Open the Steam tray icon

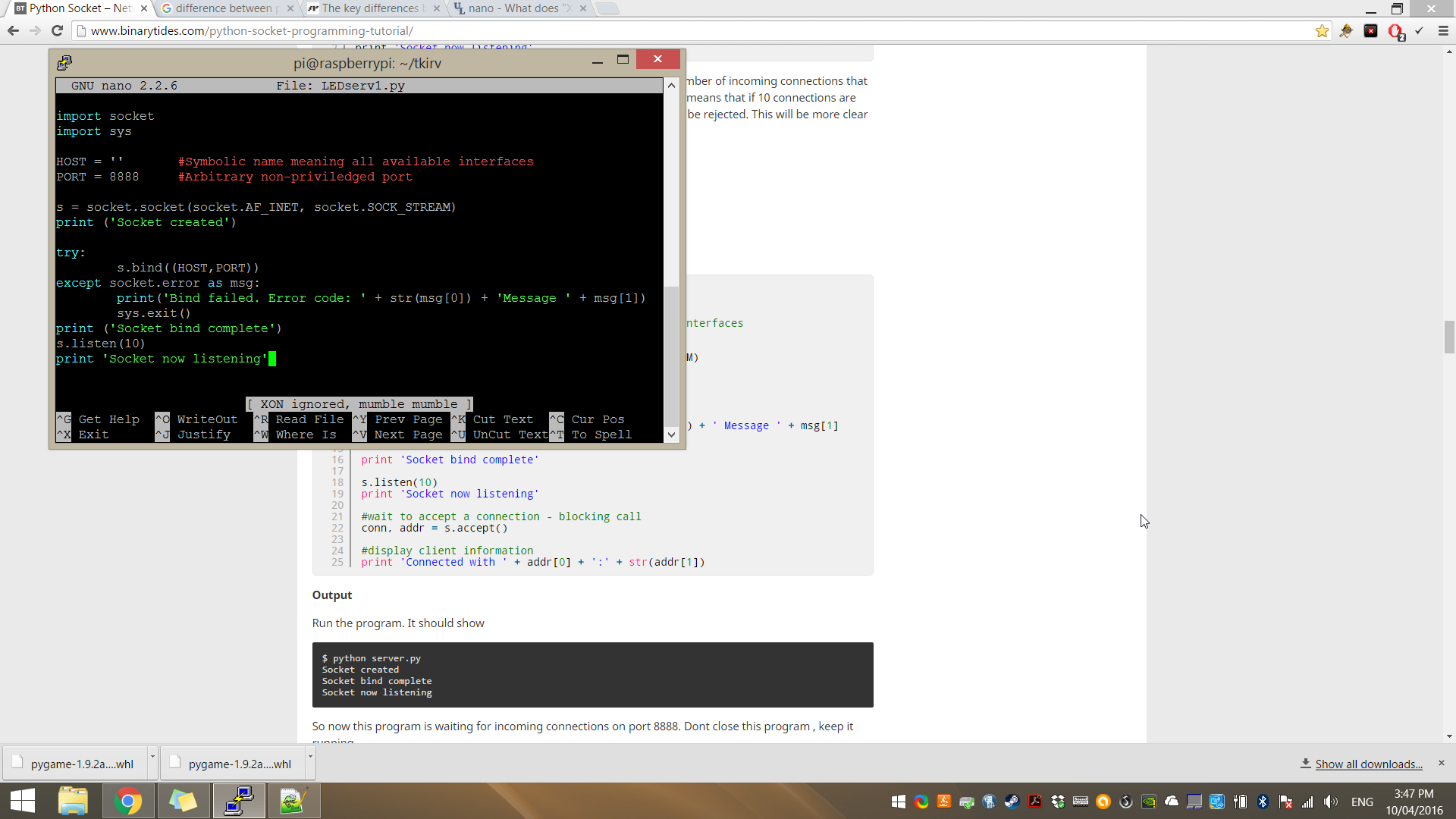[x=1012, y=801]
